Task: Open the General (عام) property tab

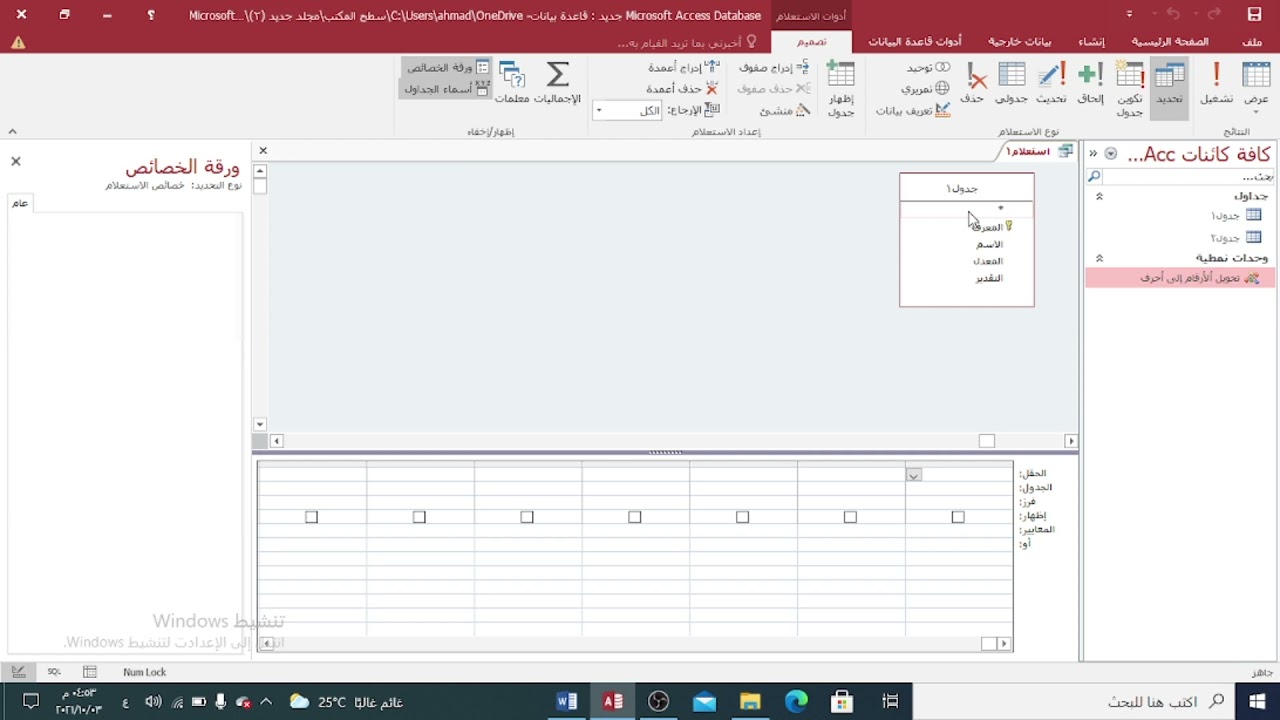Action: tap(20, 203)
